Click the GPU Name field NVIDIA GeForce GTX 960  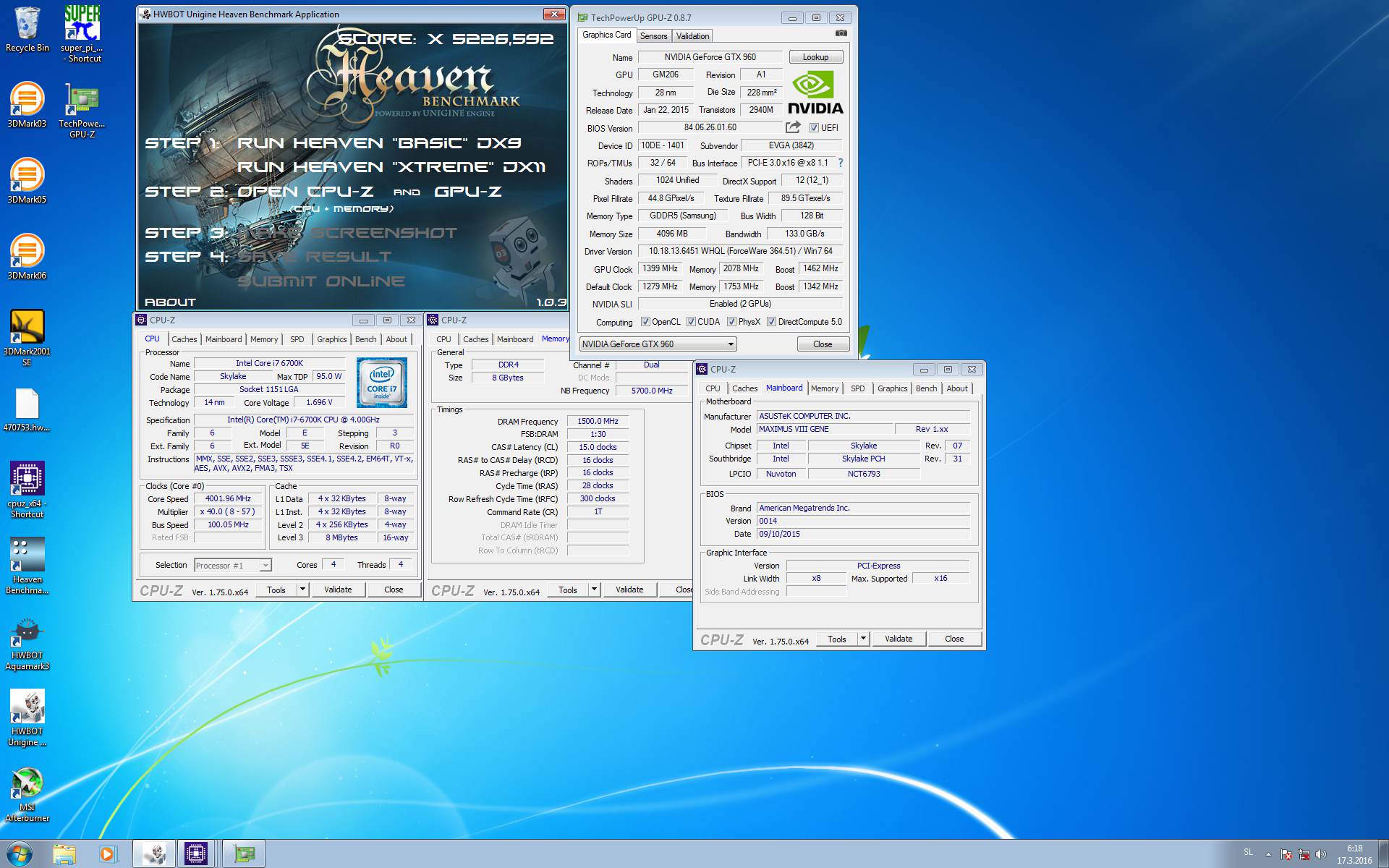(x=710, y=57)
